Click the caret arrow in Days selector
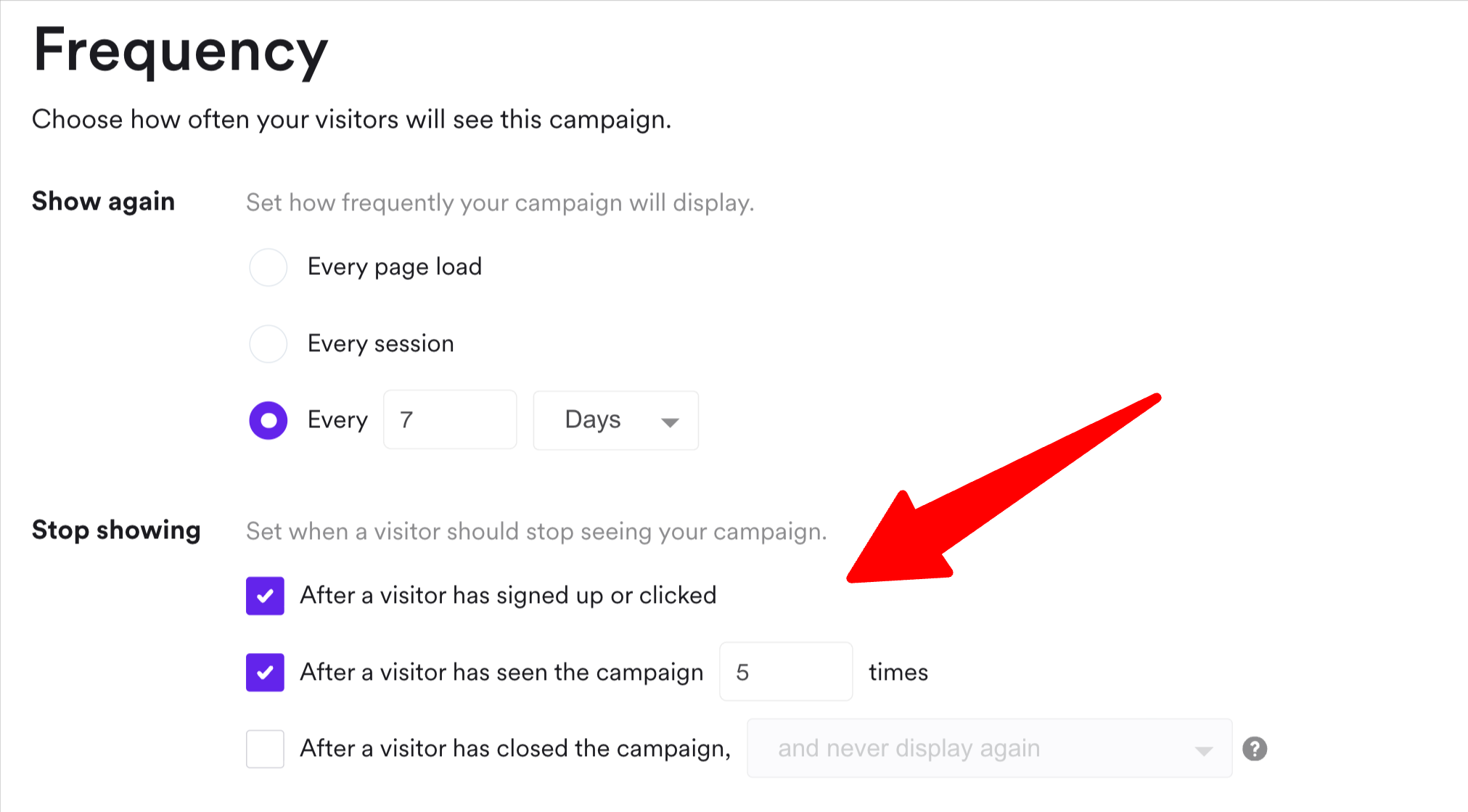This screenshot has height=812, width=1468. pos(670,422)
